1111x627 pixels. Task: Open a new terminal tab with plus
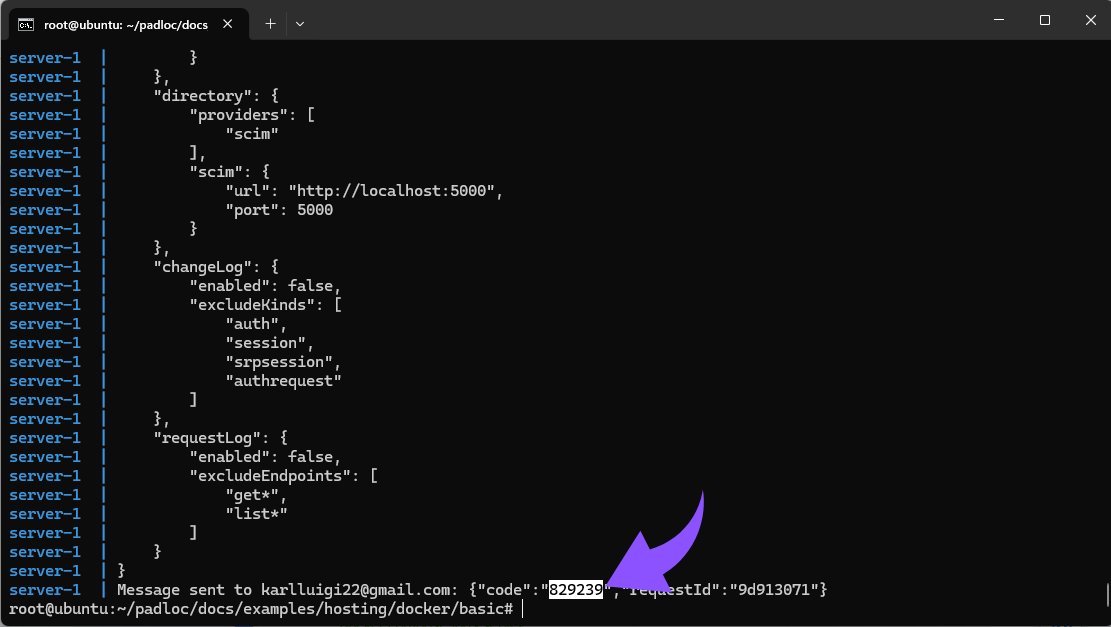(270, 23)
